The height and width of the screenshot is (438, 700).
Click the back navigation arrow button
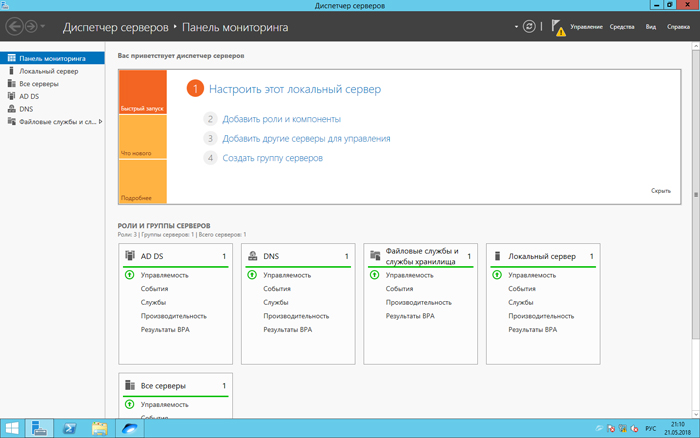tap(15, 27)
